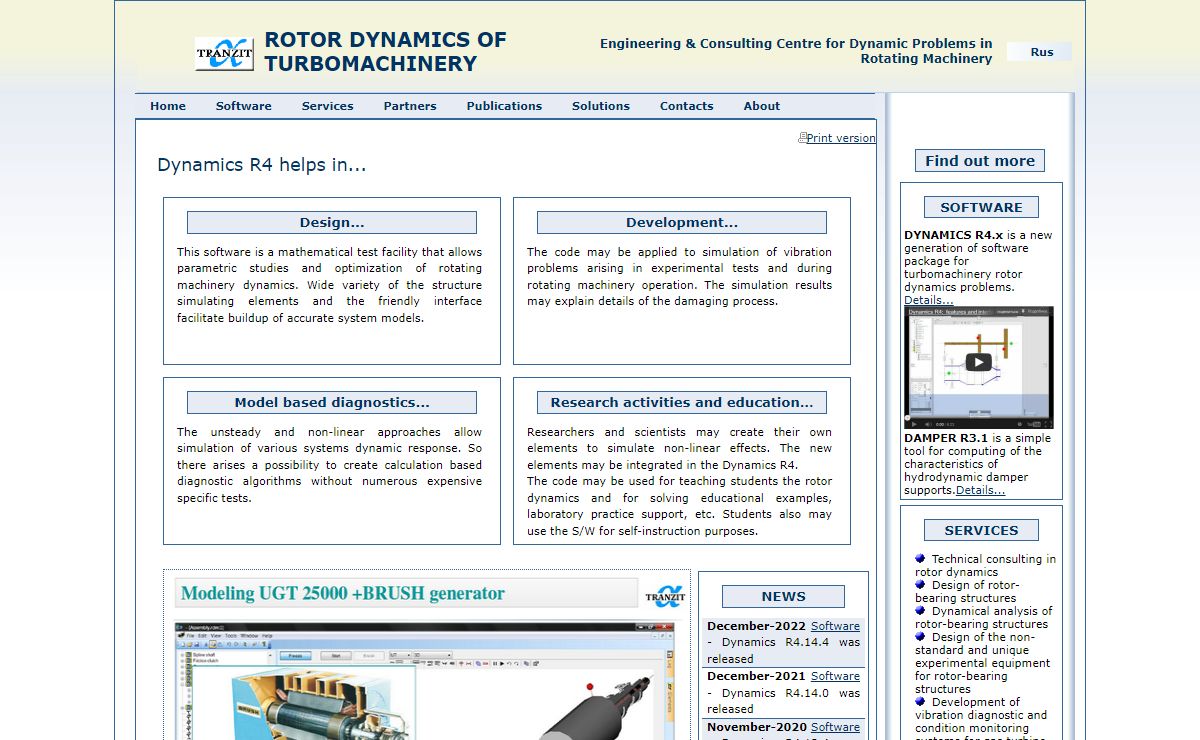
Task: Open the Contacts page
Action: [687, 106]
